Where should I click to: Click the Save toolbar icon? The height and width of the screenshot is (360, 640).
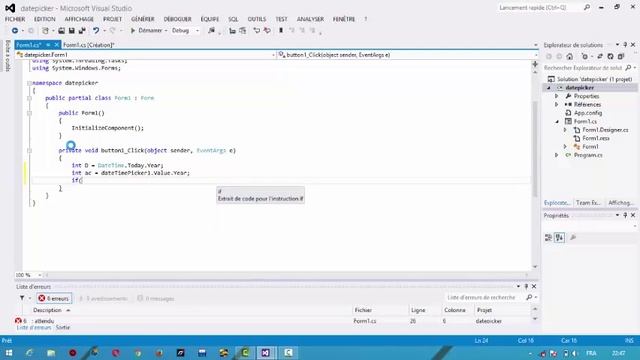coord(71,31)
